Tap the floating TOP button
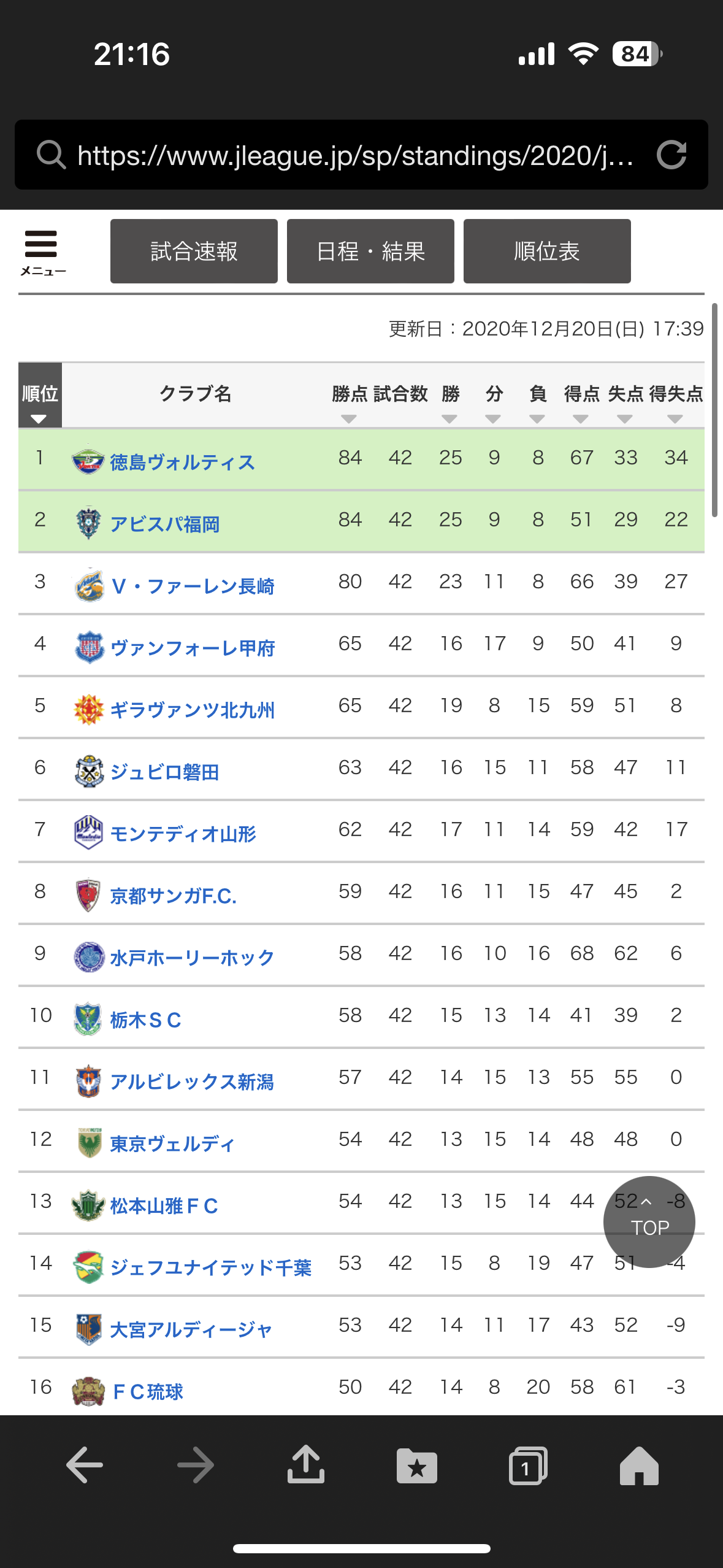The image size is (723, 1568). tap(649, 1222)
